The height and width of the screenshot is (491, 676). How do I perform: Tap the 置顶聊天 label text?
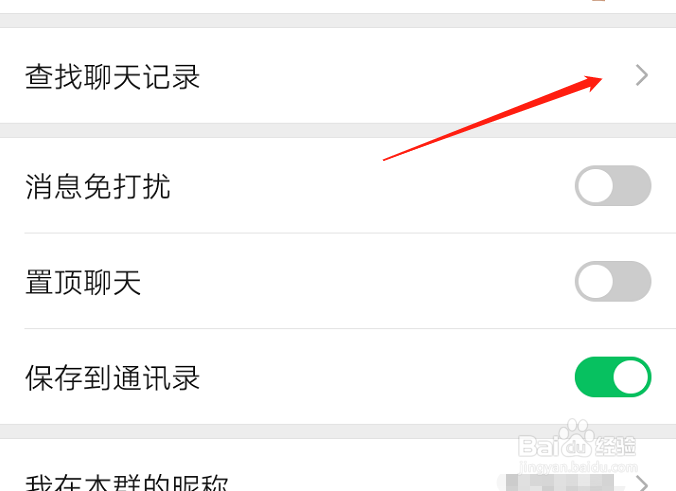tap(83, 282)
